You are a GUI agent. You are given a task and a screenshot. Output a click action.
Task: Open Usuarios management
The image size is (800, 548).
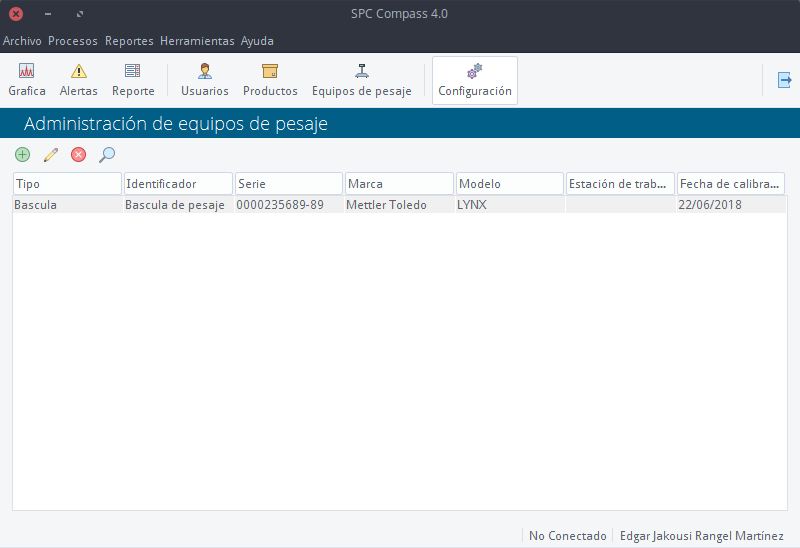205,80
